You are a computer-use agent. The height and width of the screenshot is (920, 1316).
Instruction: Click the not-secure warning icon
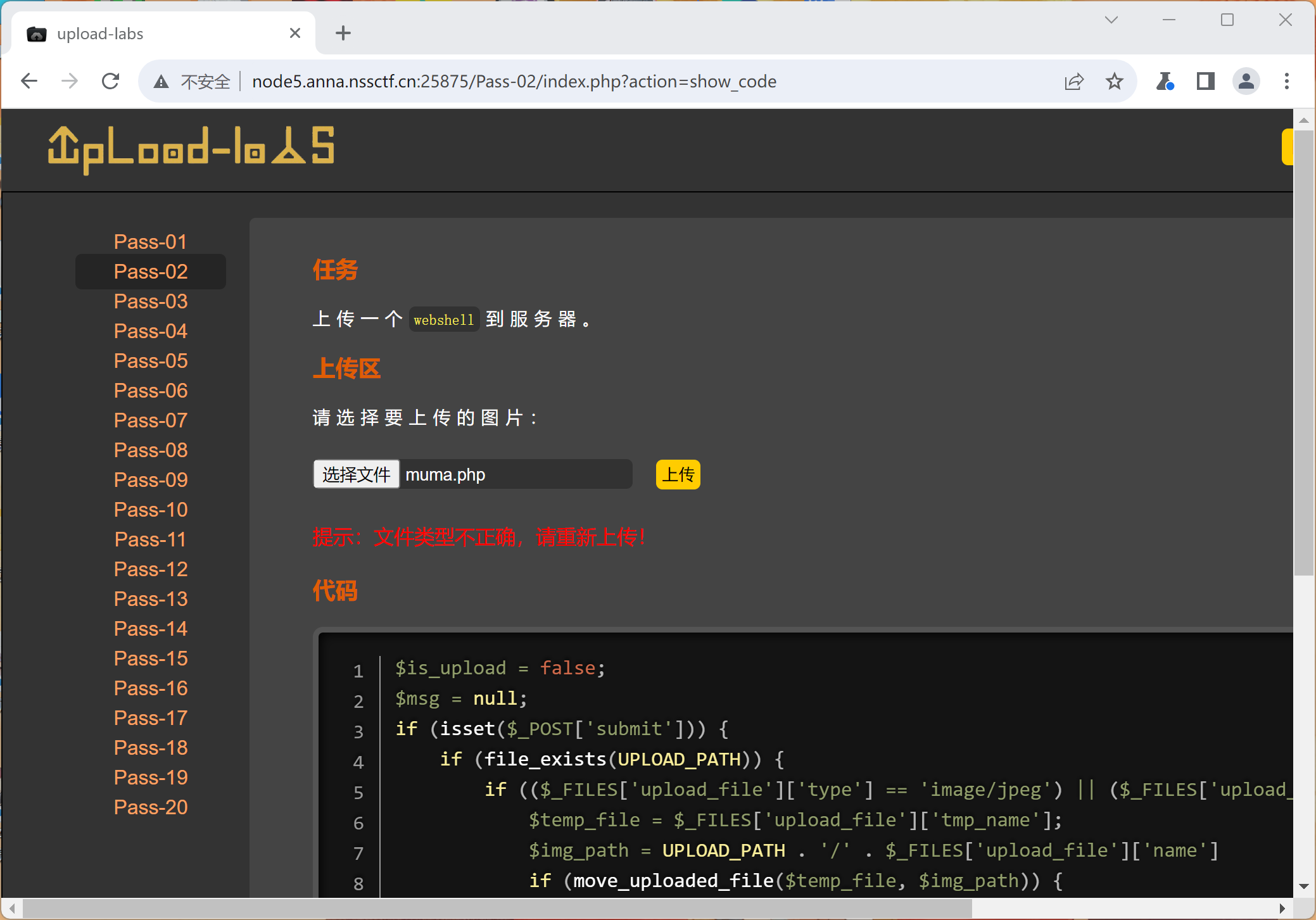coord(161,82)
